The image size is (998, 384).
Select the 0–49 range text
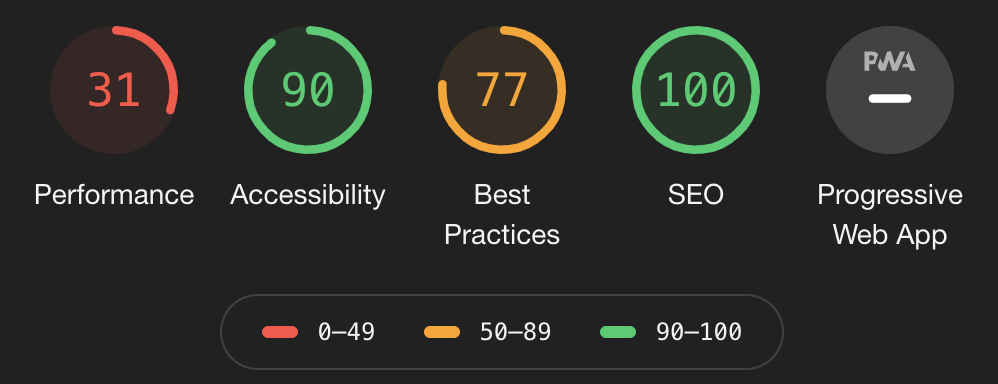pyautogui.click(x=346, y=332)
